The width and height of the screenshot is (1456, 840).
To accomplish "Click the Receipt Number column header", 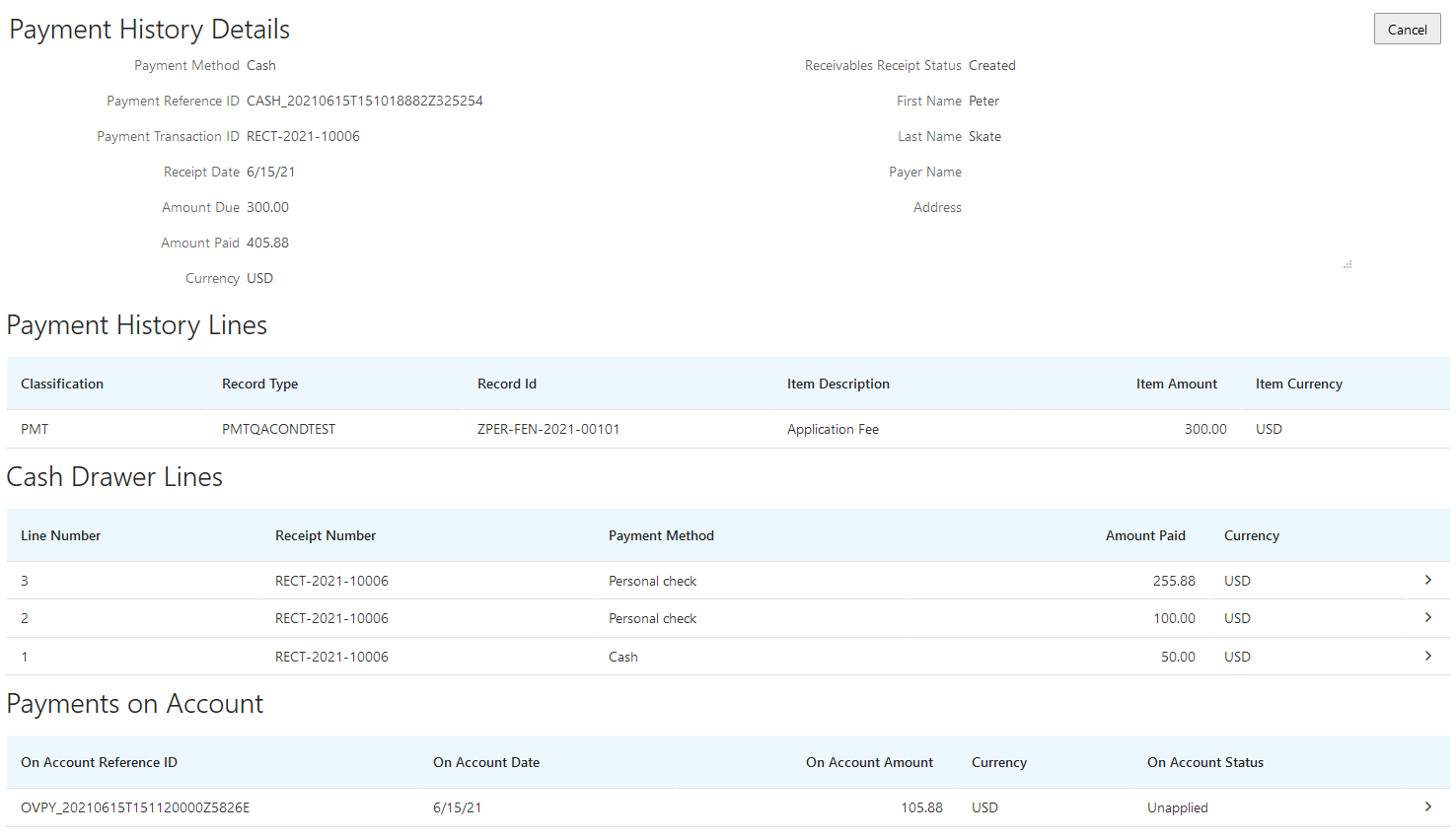I will pos(326,535).
